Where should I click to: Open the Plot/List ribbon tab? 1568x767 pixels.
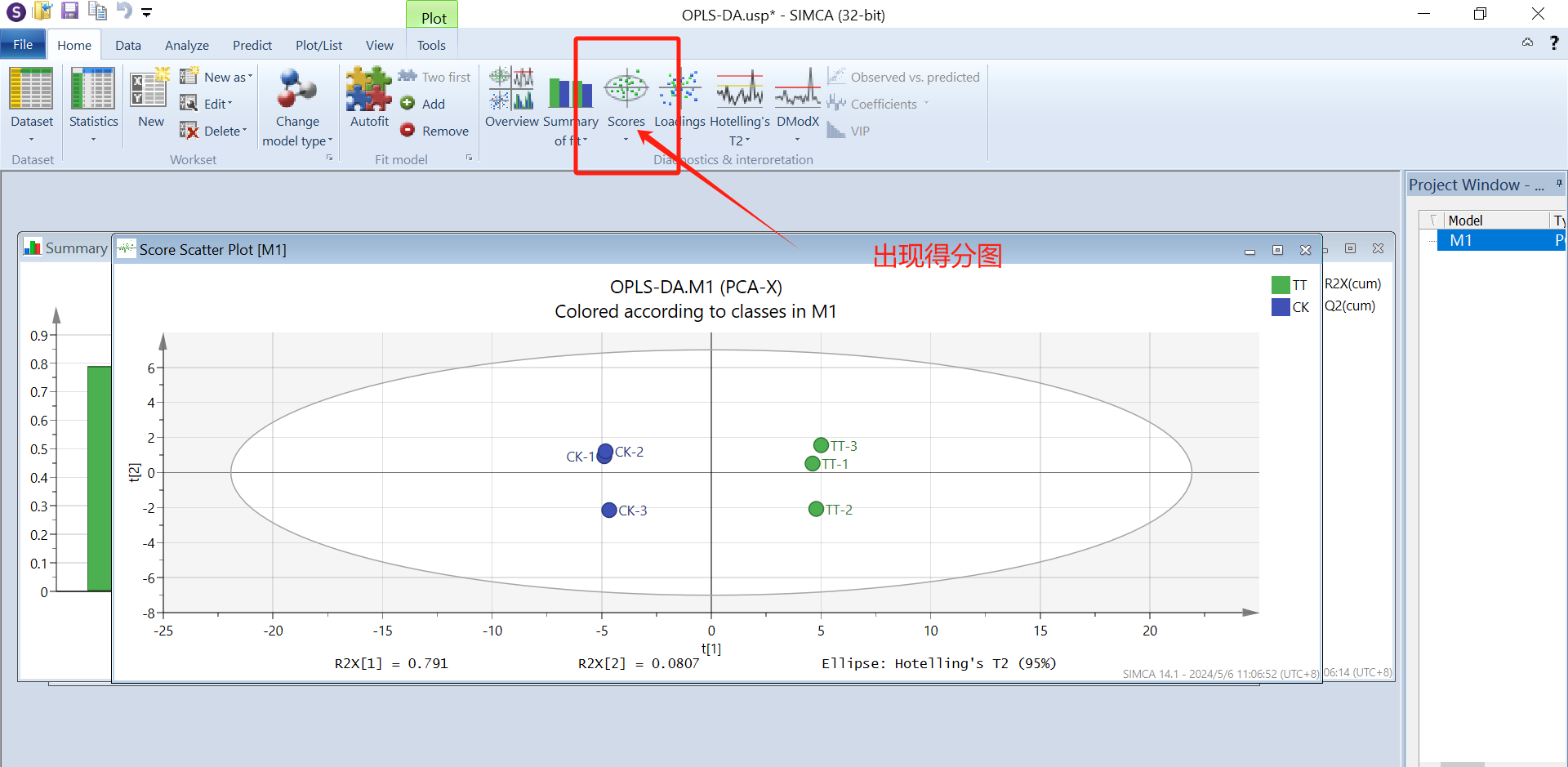pos(318,46)
